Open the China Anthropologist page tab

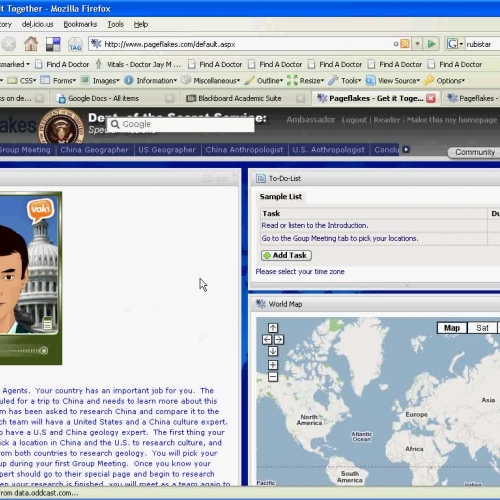click(x=244, y=150)
